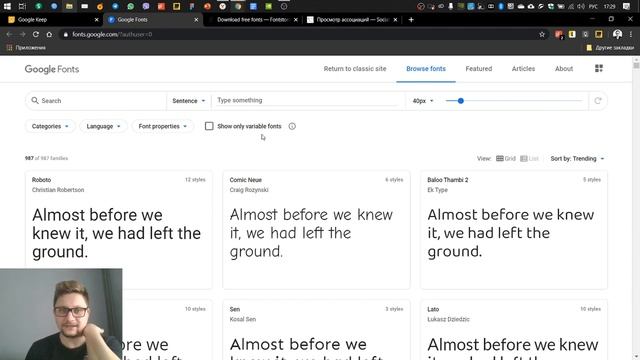The width and height of the screenshot is (640, 360).
Task: Close the Google Keep browser tab
Action: click(x=97, y=20)
